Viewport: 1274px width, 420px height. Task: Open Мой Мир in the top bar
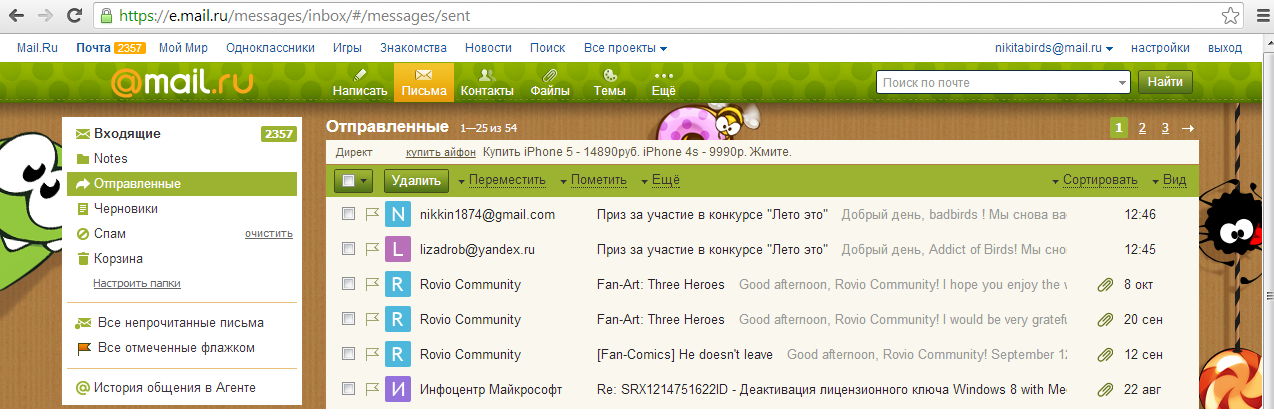point(183,47)
